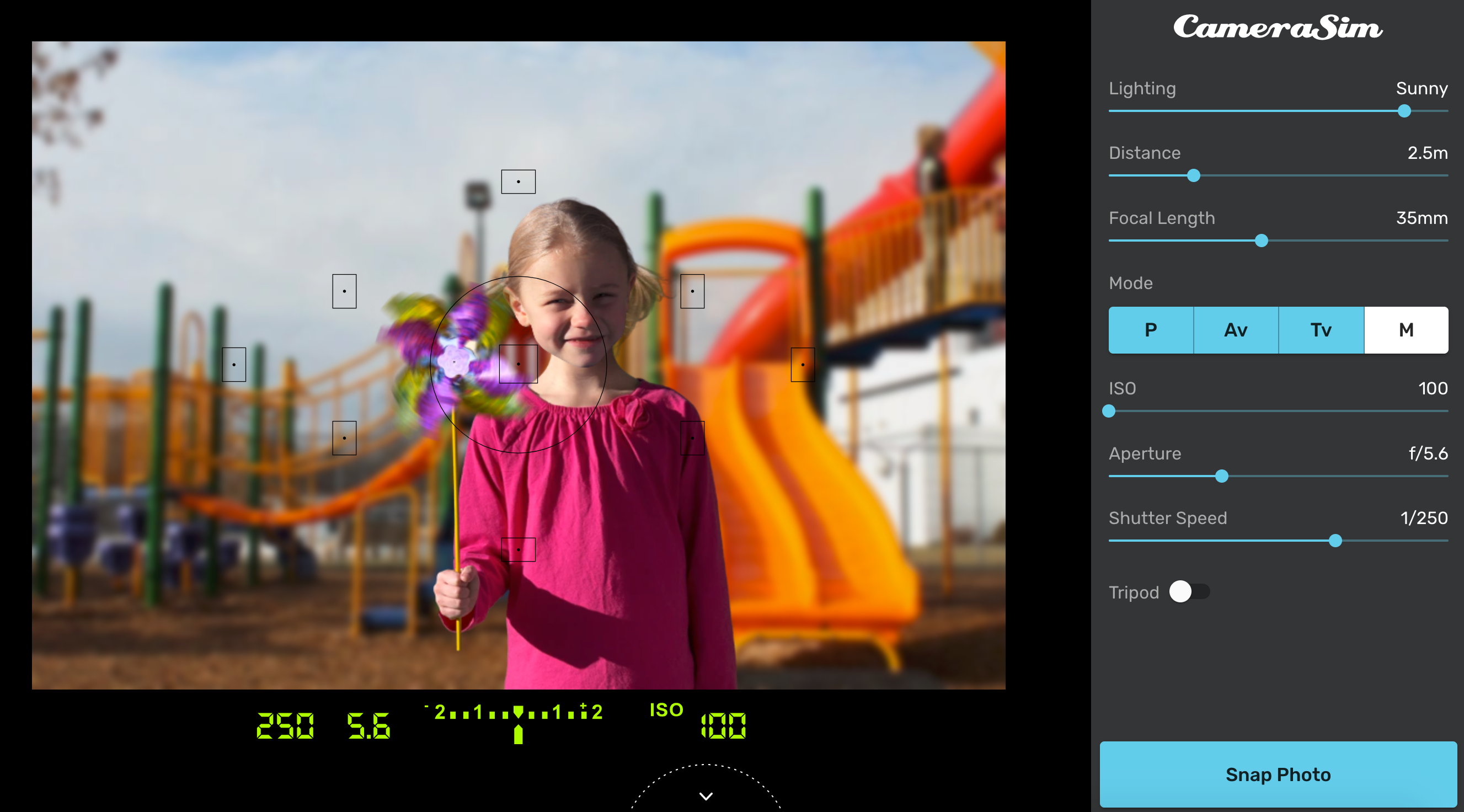Viewport: 1464px width, 812px height.
Task: Toggle the Tripod switch
Action: (1189, 591)
